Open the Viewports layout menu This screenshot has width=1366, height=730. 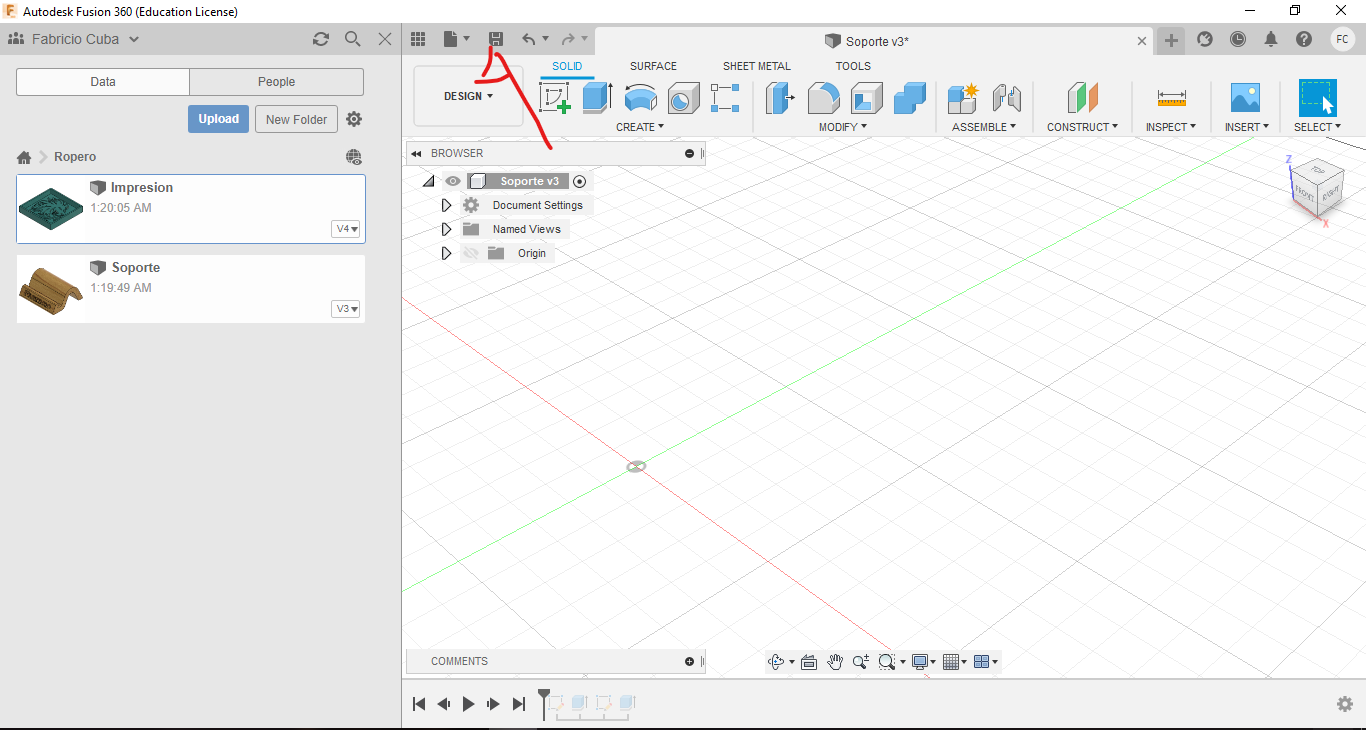point(982,662)
